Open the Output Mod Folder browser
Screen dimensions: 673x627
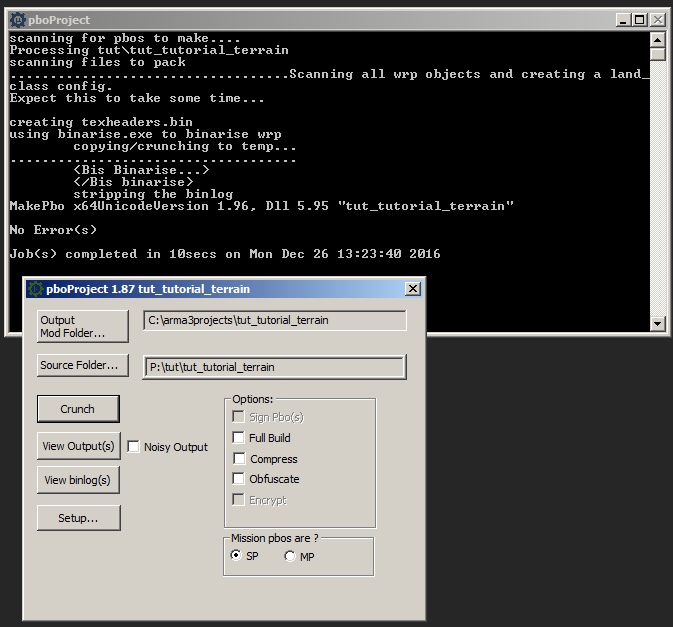click(83, 326)
